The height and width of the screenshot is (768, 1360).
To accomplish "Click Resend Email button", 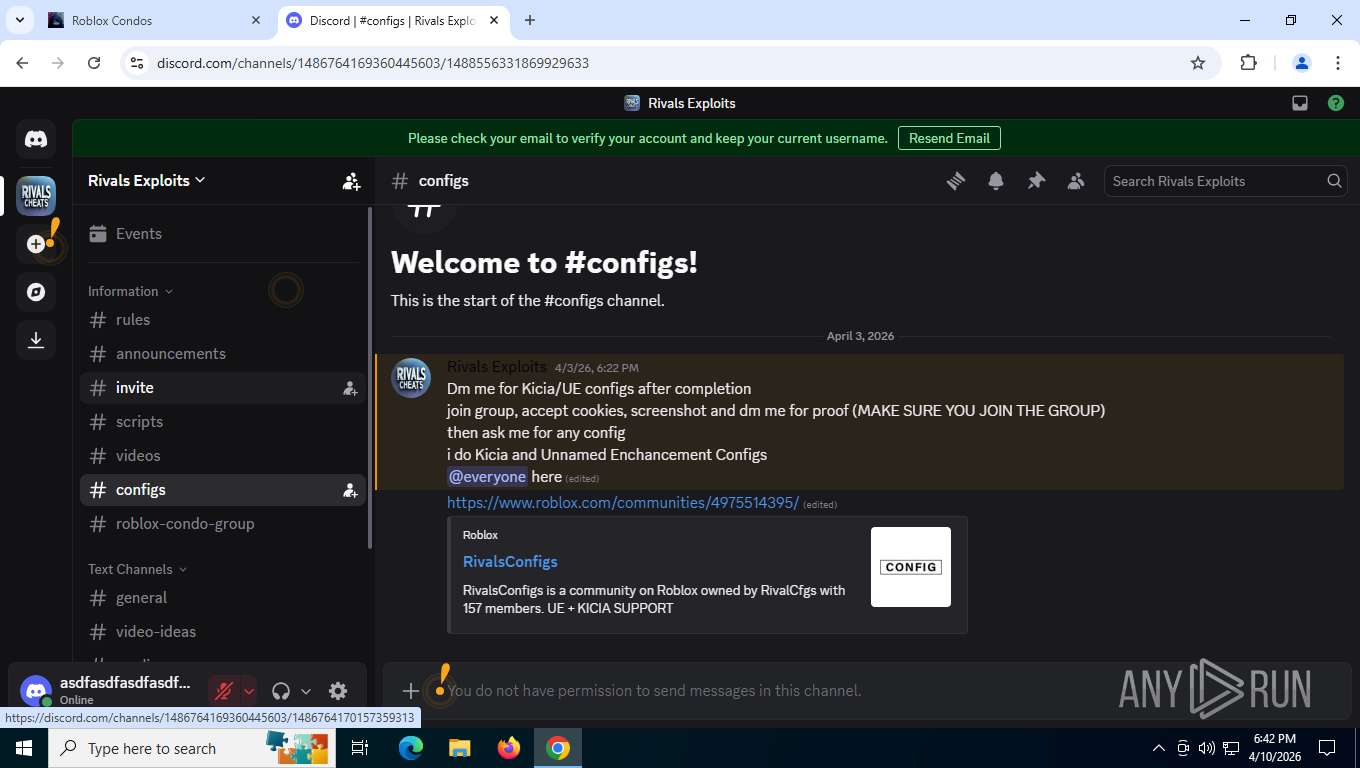I will click(949, 138).
